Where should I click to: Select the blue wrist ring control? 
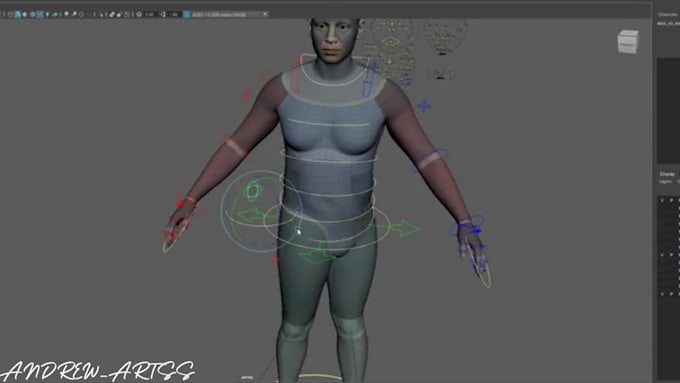tap(467, 224)
